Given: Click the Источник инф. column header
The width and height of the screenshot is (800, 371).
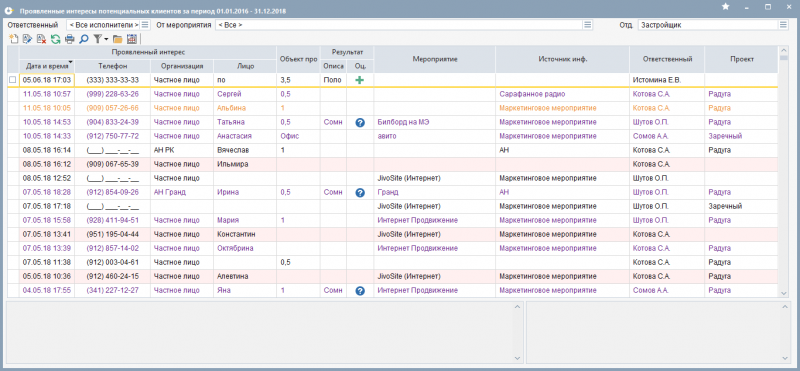Looking at the screenshot, I should pos(562,59).
